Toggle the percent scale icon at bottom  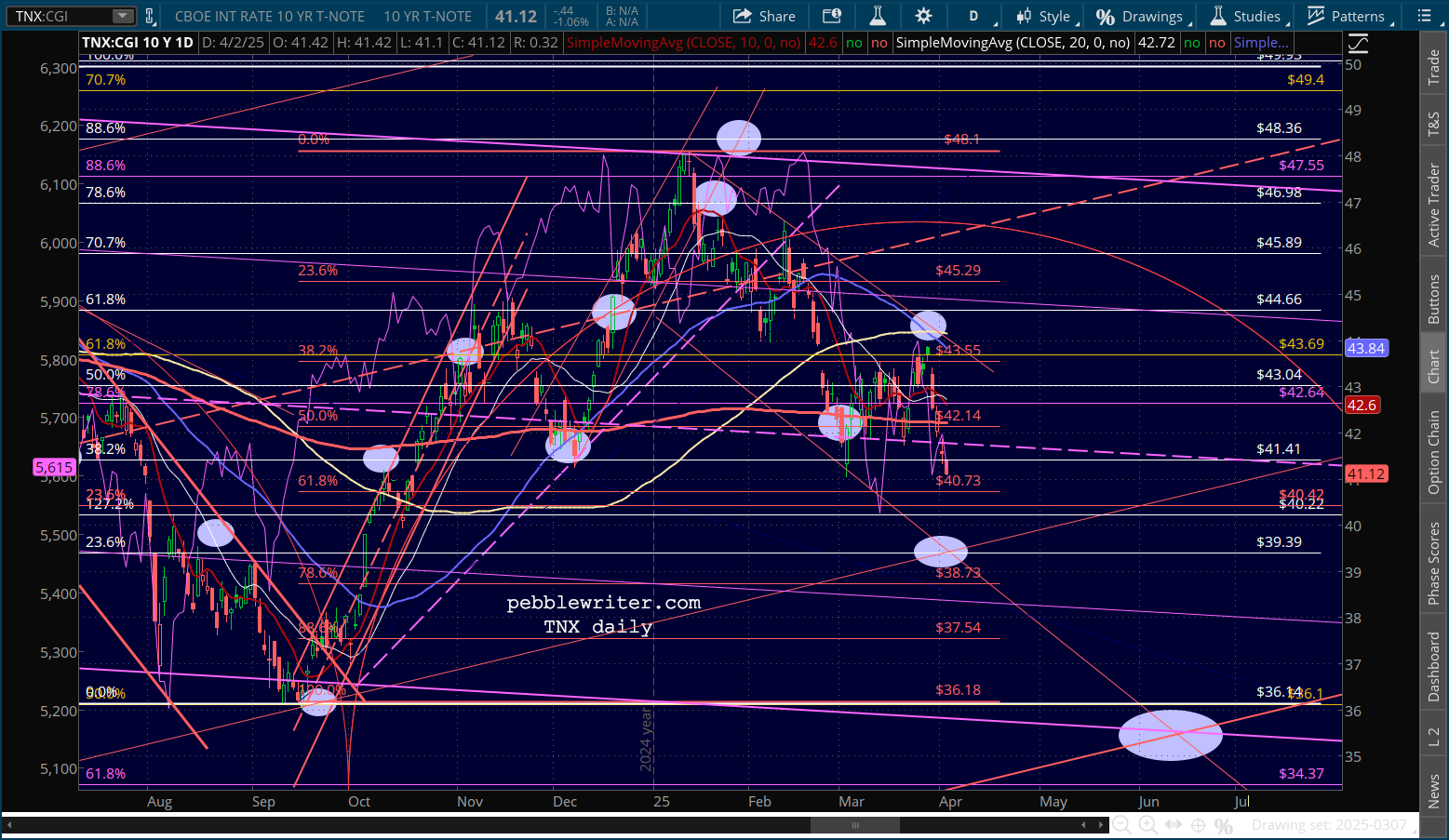coord(1224,825)
